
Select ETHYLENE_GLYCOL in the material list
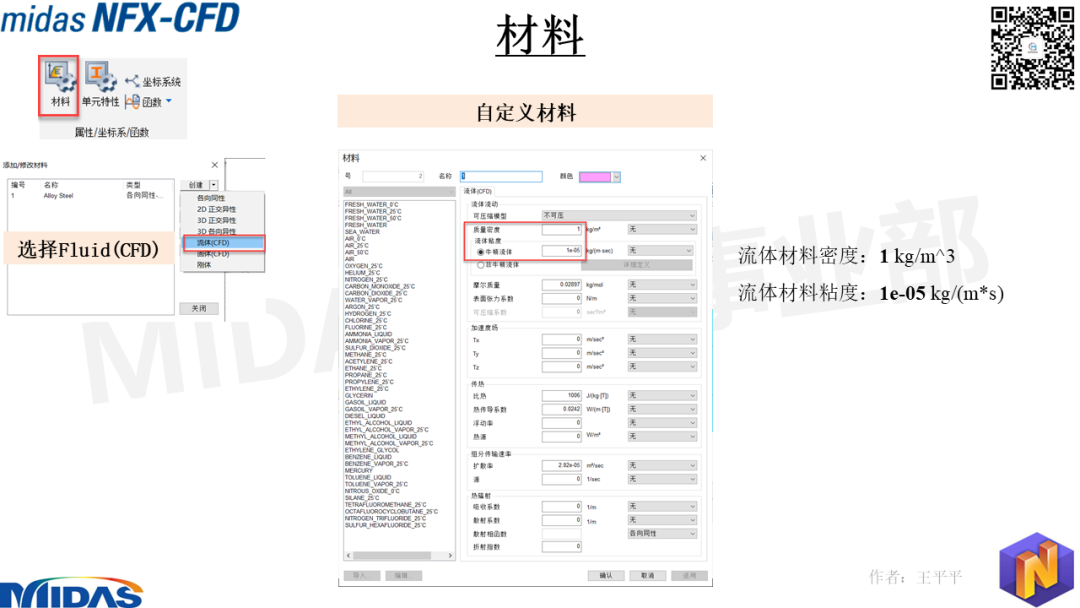[x=372, y=450]
